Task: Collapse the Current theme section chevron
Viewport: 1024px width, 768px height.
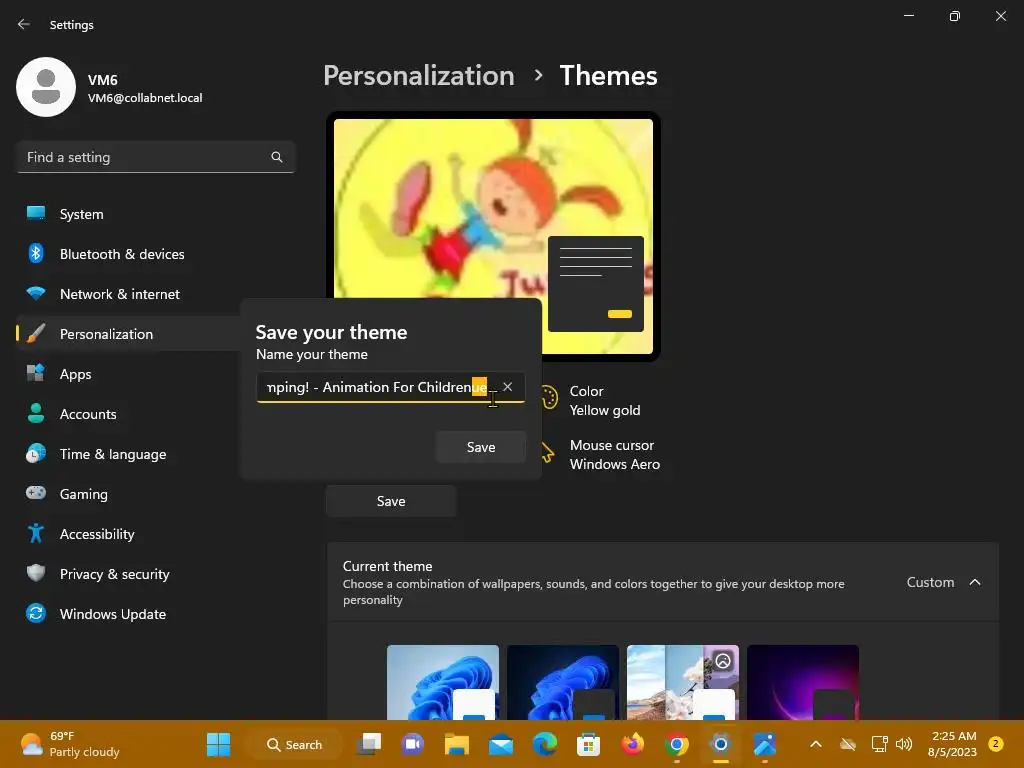Action: (975, 582)
